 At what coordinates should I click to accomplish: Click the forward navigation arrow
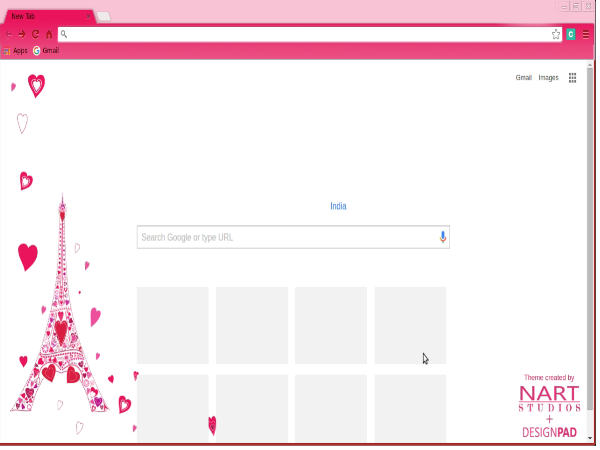click(x=22, y=34)
